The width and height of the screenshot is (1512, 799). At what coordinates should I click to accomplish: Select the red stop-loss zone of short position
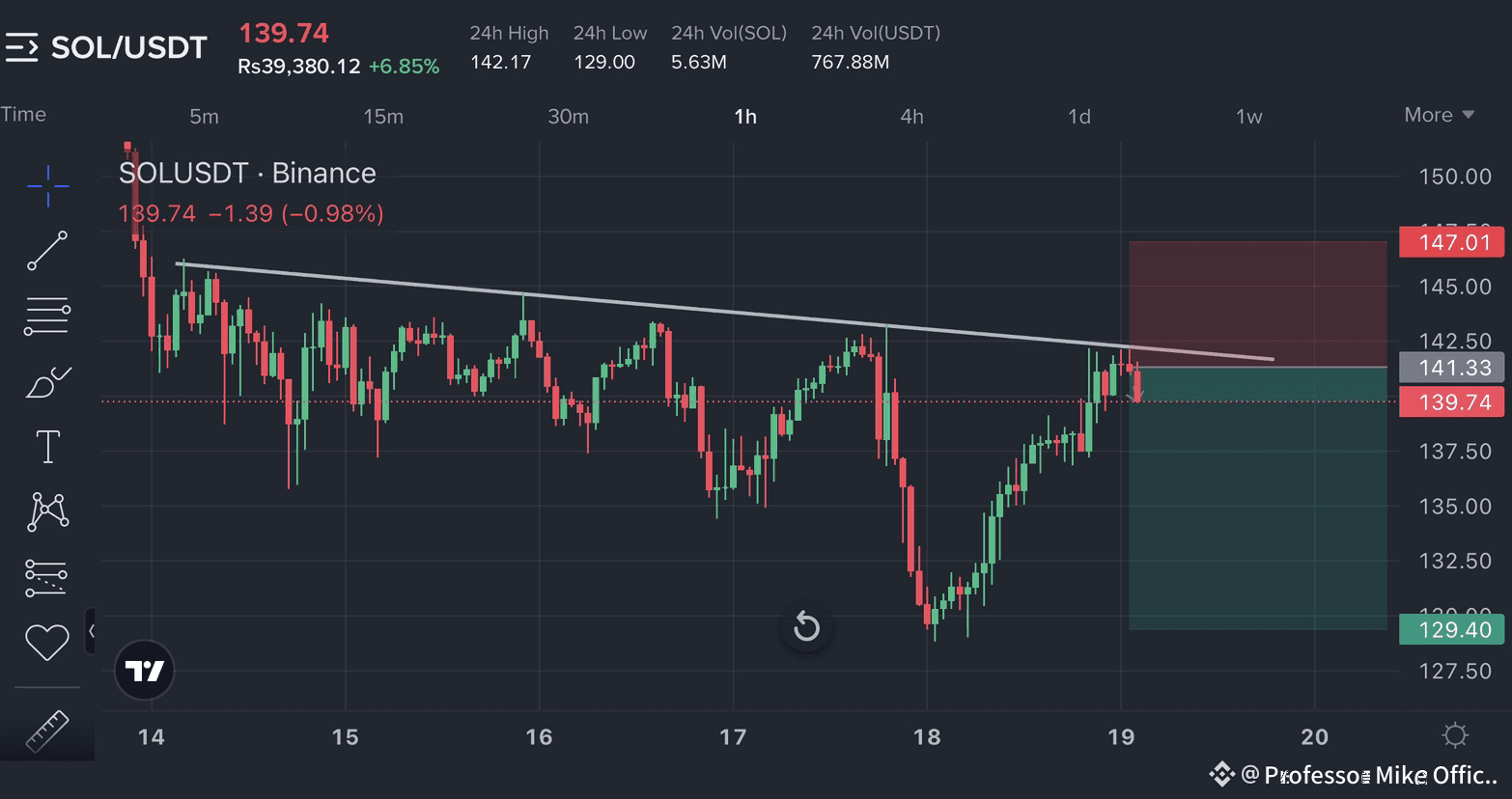coord(1258,304)
